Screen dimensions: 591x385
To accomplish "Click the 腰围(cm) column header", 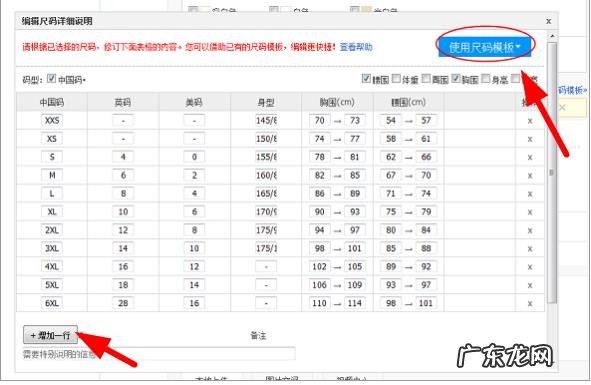I will 409,102.
